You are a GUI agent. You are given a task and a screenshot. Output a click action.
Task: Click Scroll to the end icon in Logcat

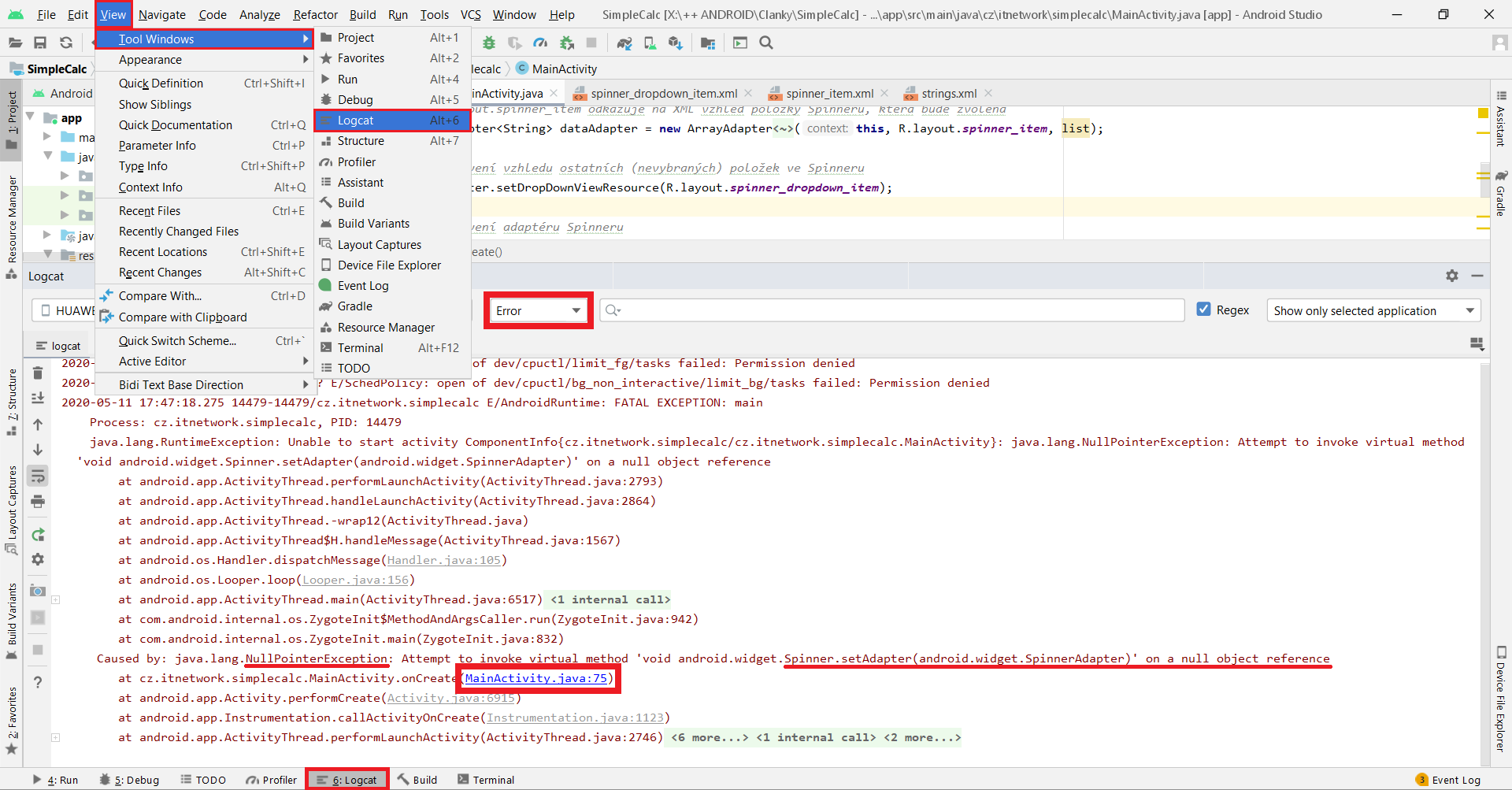coord(38,398)
